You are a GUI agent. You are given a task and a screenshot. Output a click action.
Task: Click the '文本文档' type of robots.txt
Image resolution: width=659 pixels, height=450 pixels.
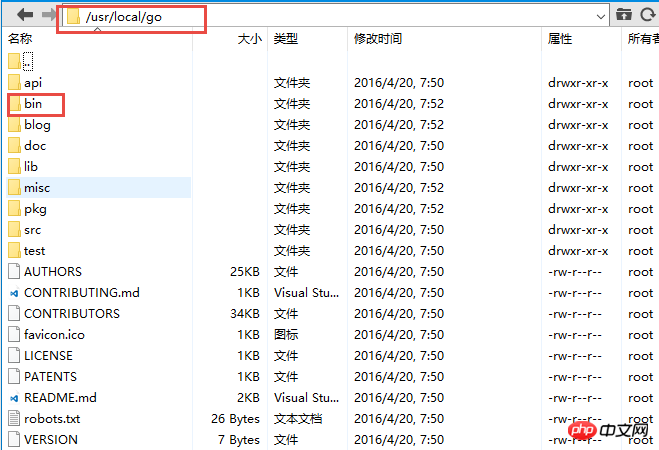(x=298, y=419)
